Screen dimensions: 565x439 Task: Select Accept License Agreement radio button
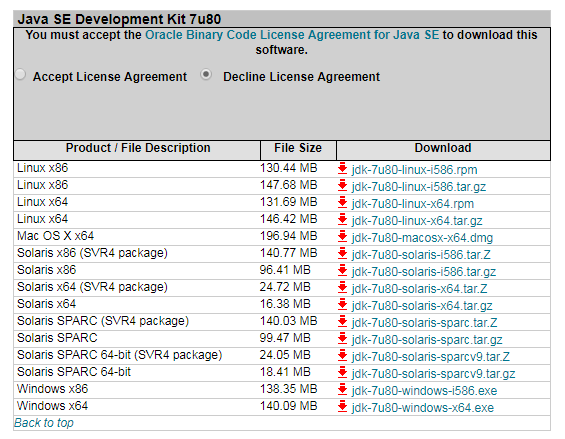(20, 74)
